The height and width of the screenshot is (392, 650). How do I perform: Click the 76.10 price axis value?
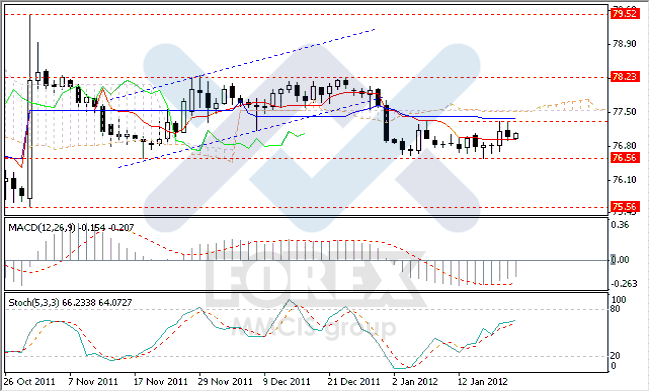pos(624,180)
